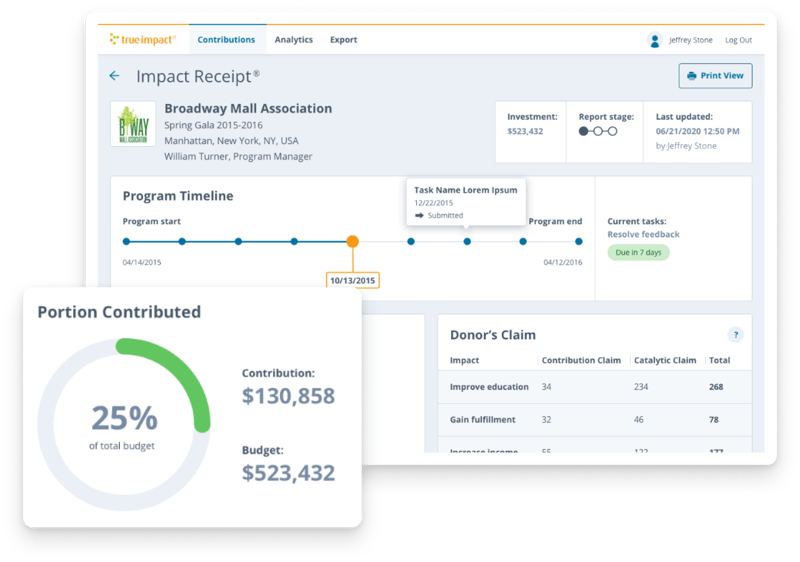Click the Catalytic Claim column header
Viewport: 800px width, 562px height.
tap(665, 360)
